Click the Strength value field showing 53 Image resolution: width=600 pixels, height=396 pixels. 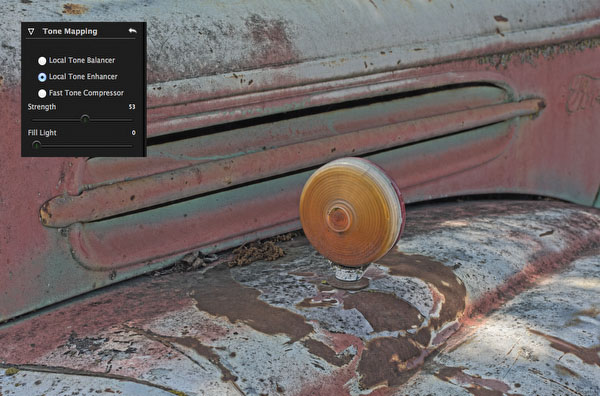click(132, 107)
